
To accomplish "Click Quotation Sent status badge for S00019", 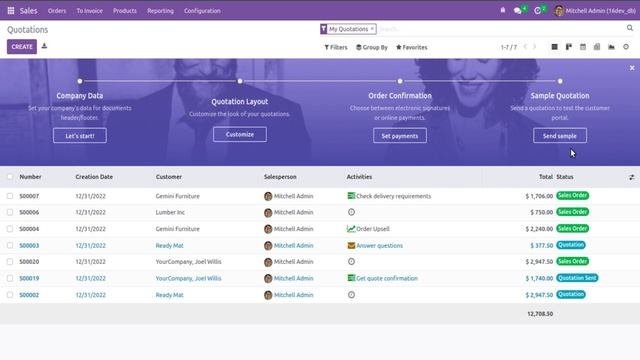I will (577, 278).
